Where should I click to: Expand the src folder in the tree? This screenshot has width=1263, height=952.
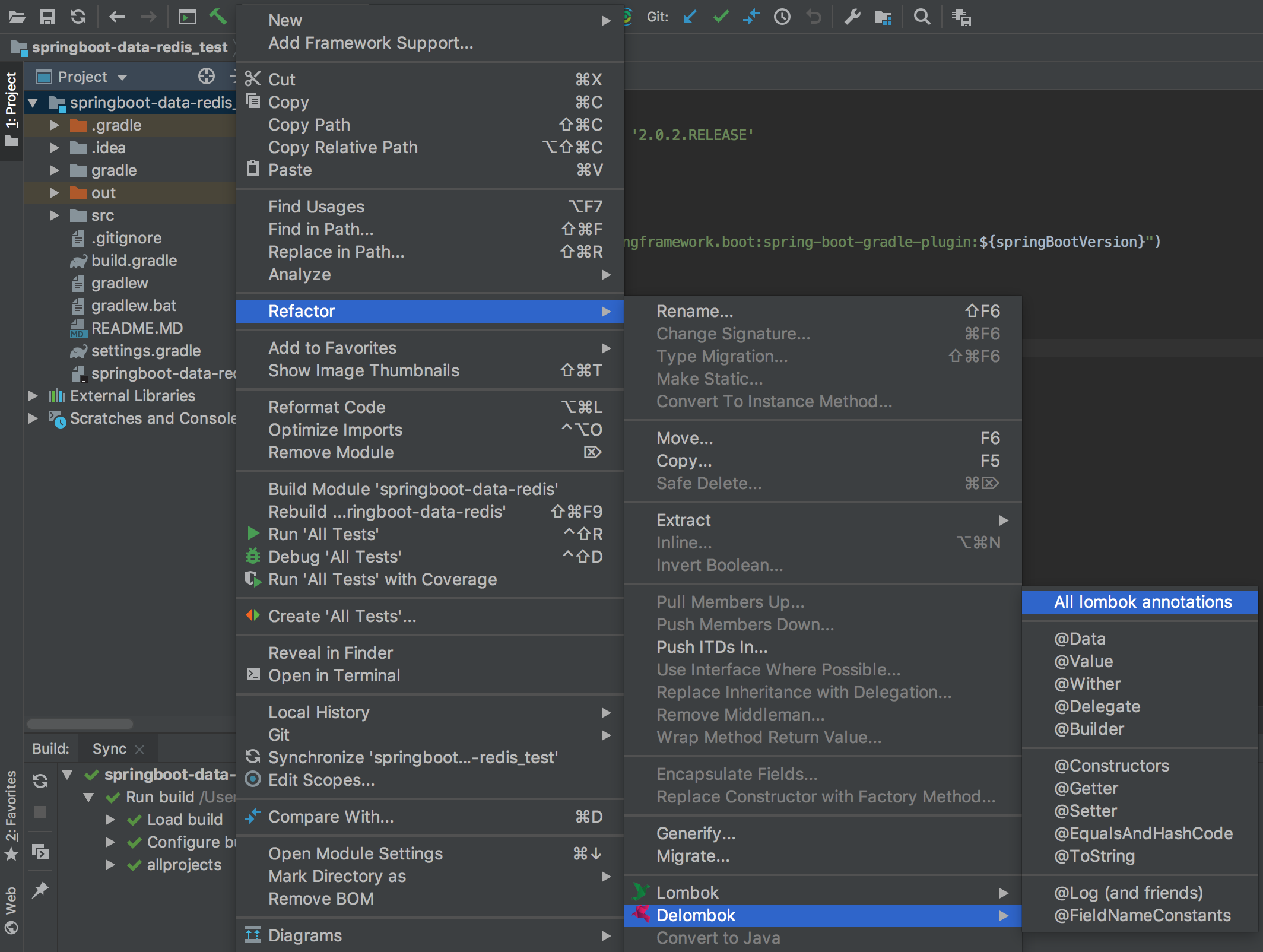point(54,215)
